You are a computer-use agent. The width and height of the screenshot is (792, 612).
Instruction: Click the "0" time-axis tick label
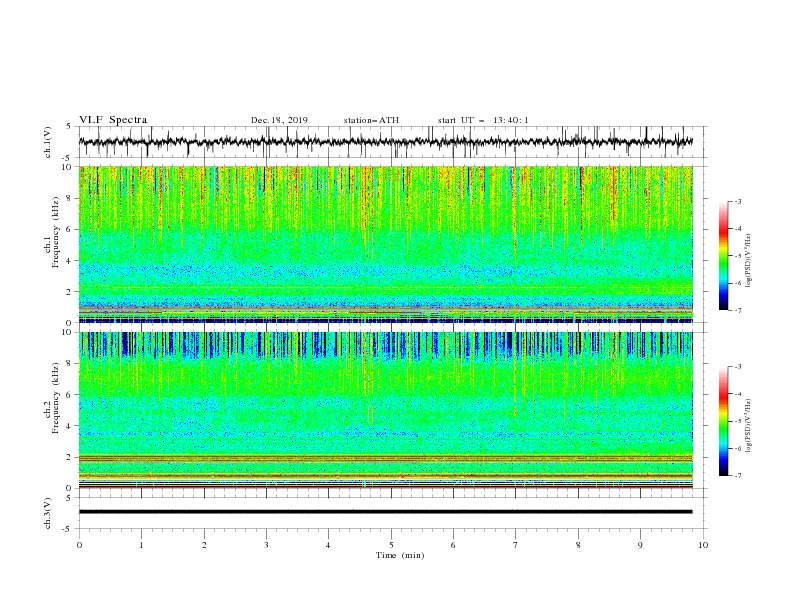click(x=79, y=545)
